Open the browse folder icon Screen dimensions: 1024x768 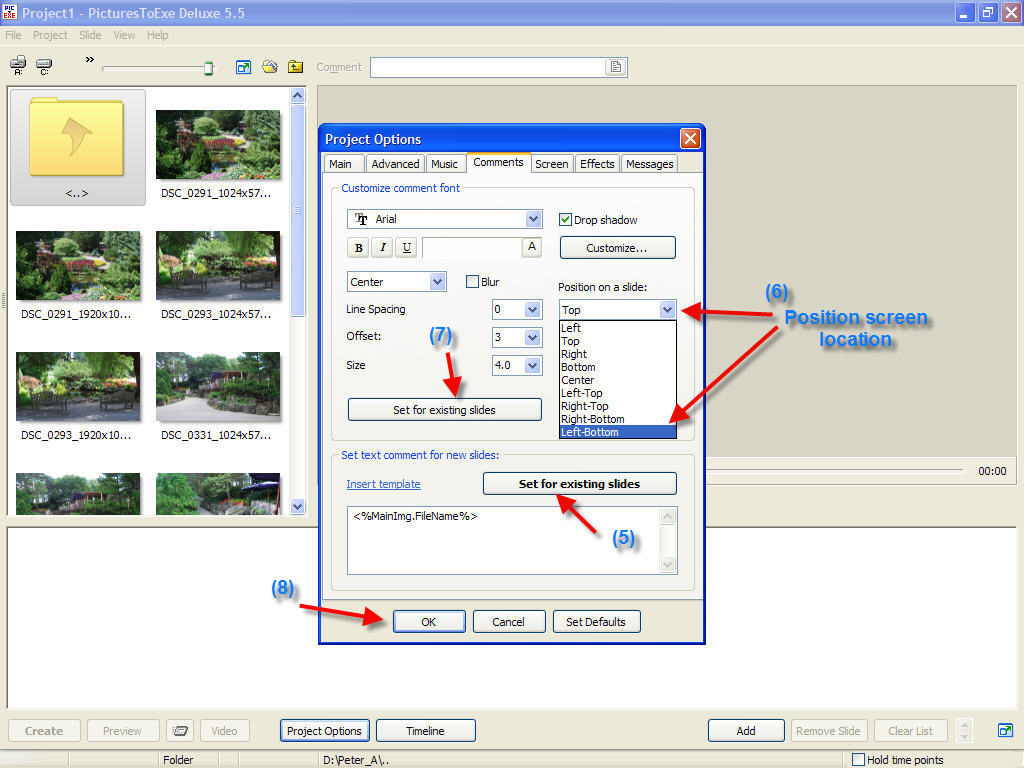coord(269,67)
